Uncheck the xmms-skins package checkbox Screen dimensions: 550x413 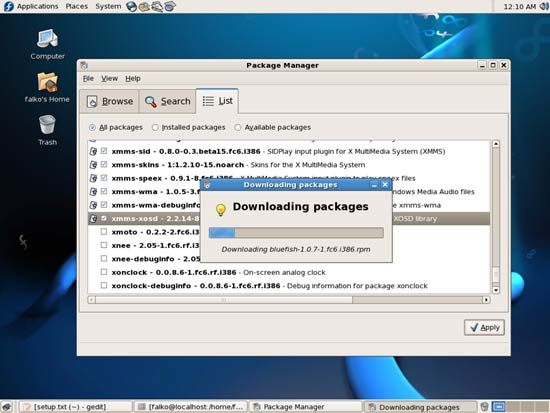coord(104,164)
